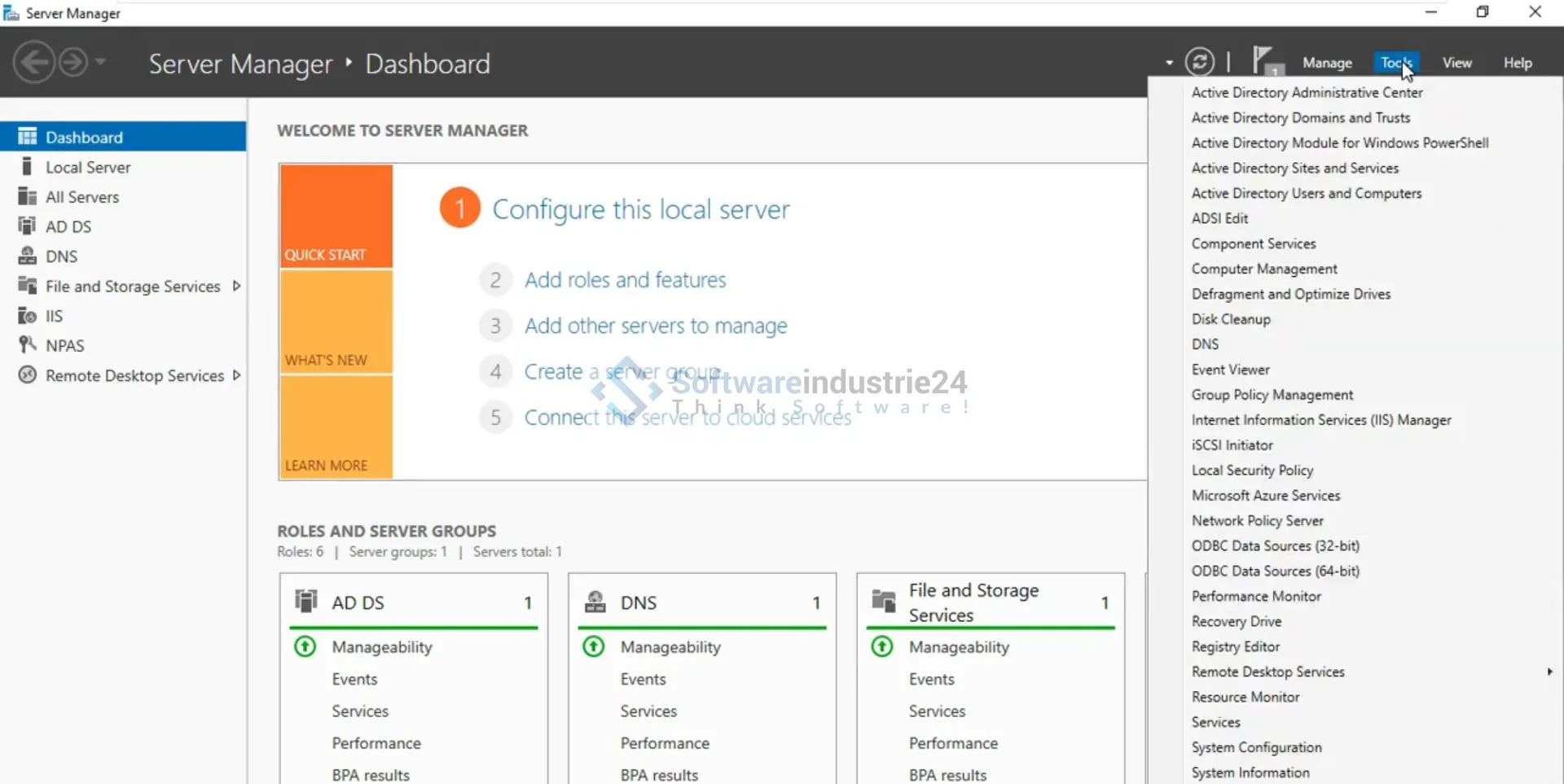Image resolution: width=1564 pixels, height=784 pixels.
Task: Select the WHAT'S NEW orange tile
Action: 336,322
